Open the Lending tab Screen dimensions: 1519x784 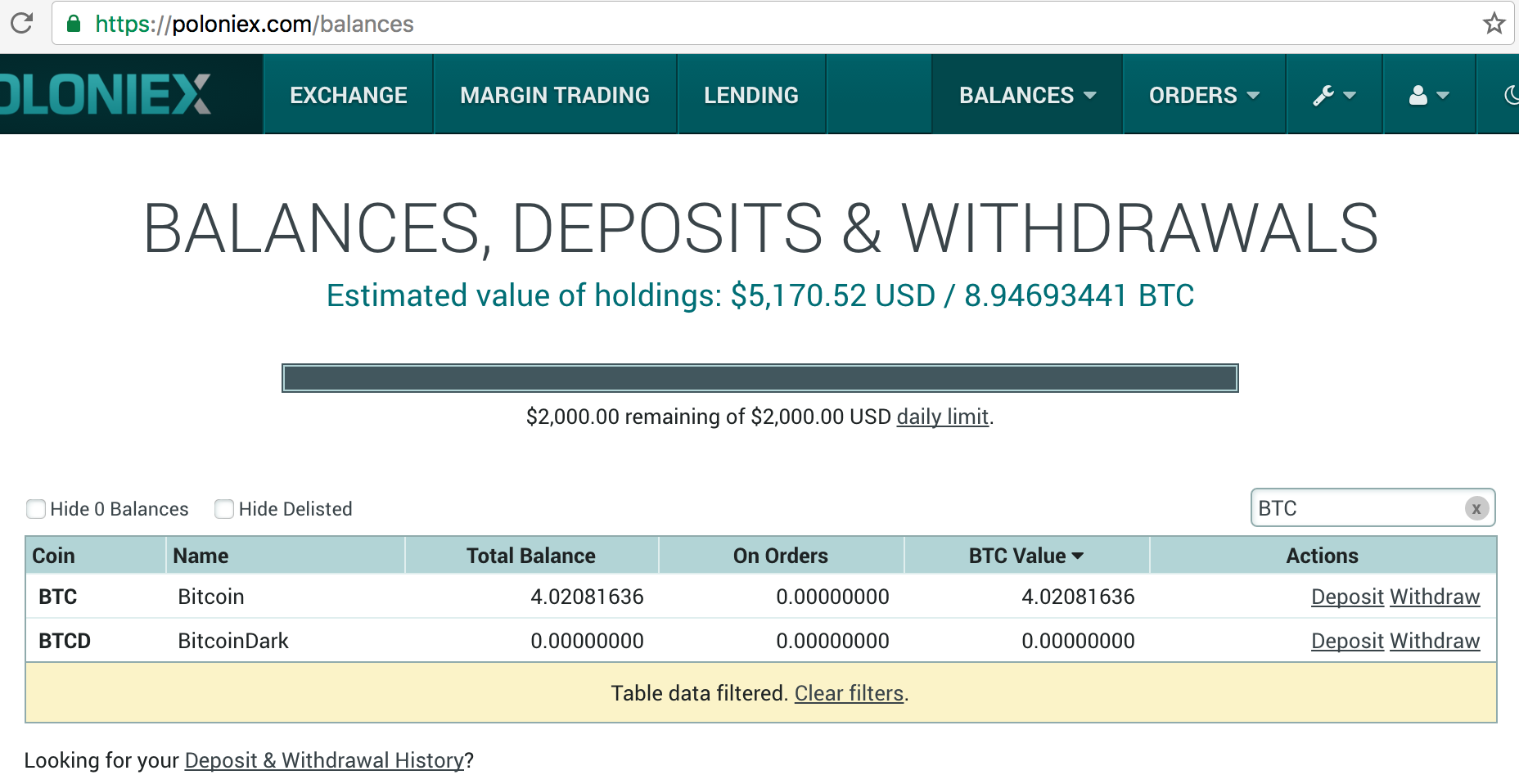tap(751, 95)
